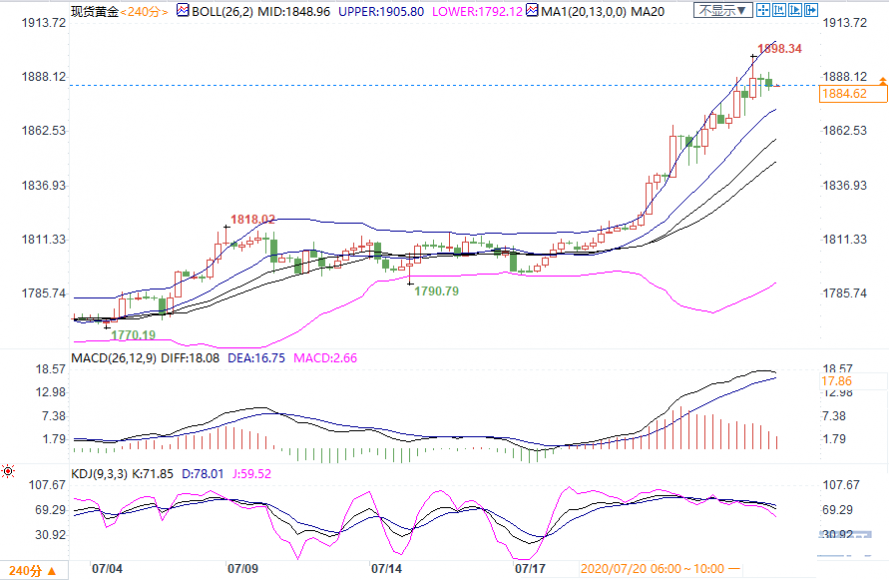
Task: Click the MA1 indicator chart icon
Action: tap(532, 10)
